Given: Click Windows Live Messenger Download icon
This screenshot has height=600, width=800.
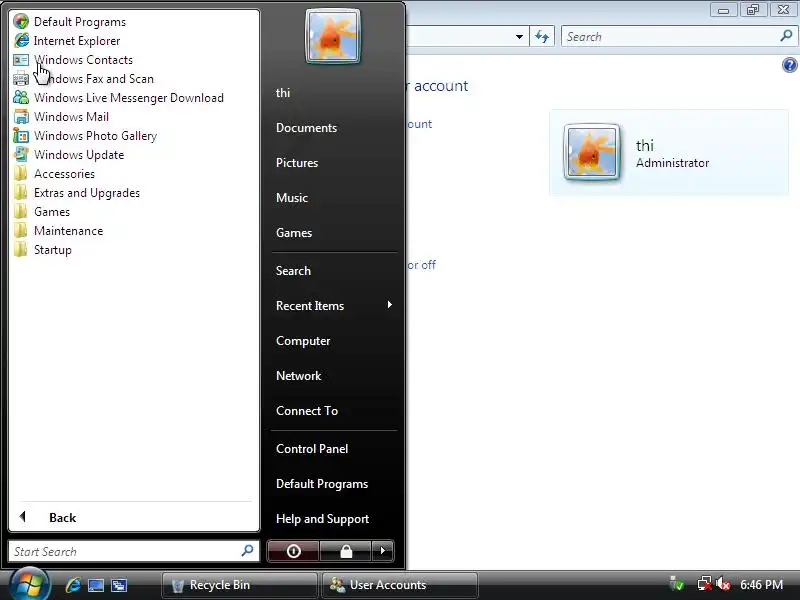Looking at the screenshot, I should (x=21, y=97).
